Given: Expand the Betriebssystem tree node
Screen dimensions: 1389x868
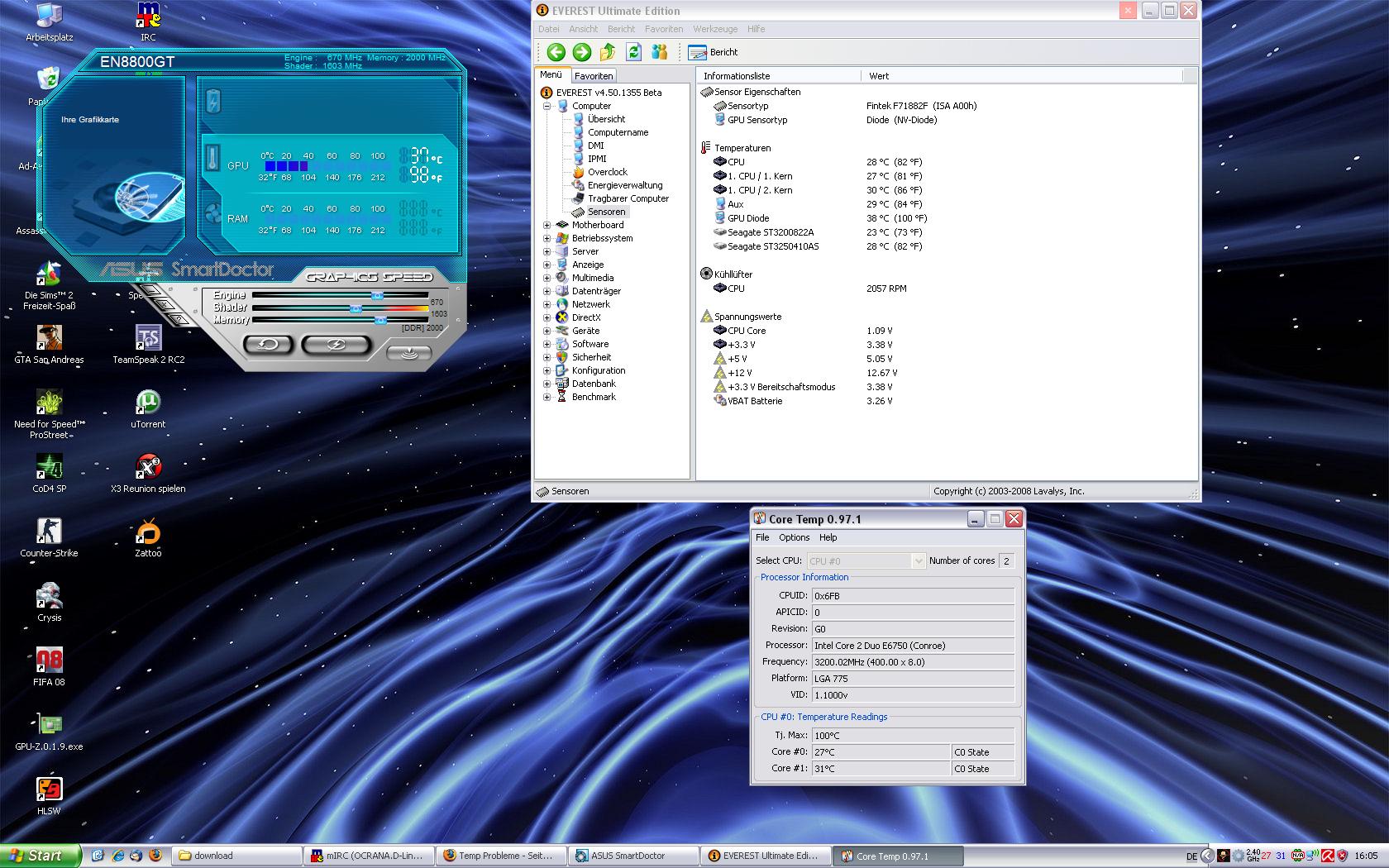Looking at the screenshot, I should (x=547, y=238).
